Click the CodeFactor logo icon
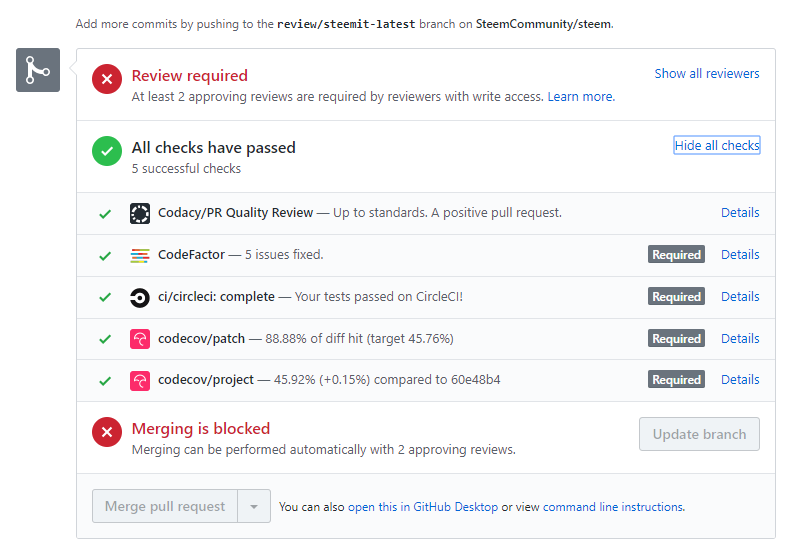 (x=140, y=255)
